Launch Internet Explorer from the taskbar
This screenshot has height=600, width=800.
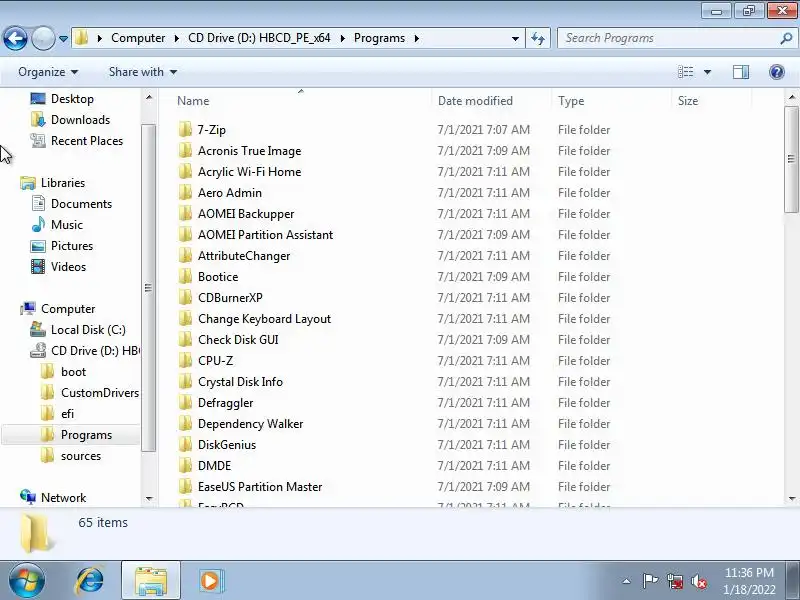coord(89,581)
